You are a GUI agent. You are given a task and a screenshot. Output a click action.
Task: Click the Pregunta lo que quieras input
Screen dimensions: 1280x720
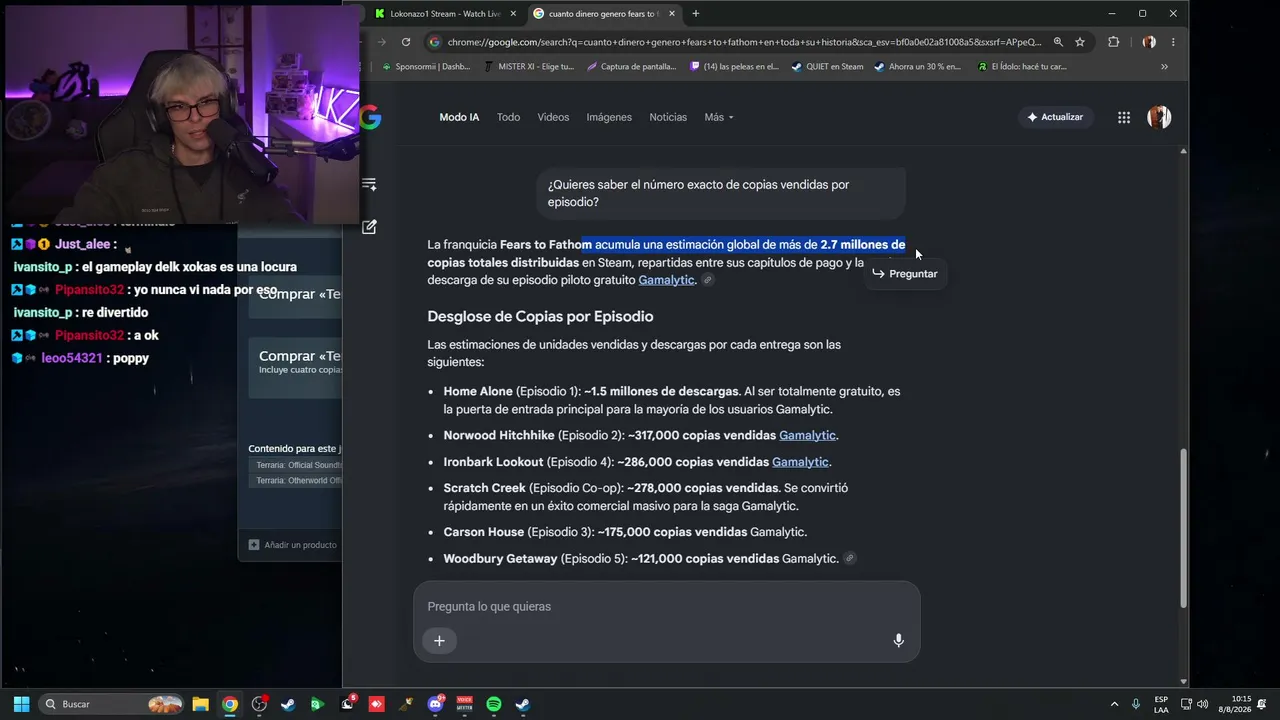click(666, 607)
